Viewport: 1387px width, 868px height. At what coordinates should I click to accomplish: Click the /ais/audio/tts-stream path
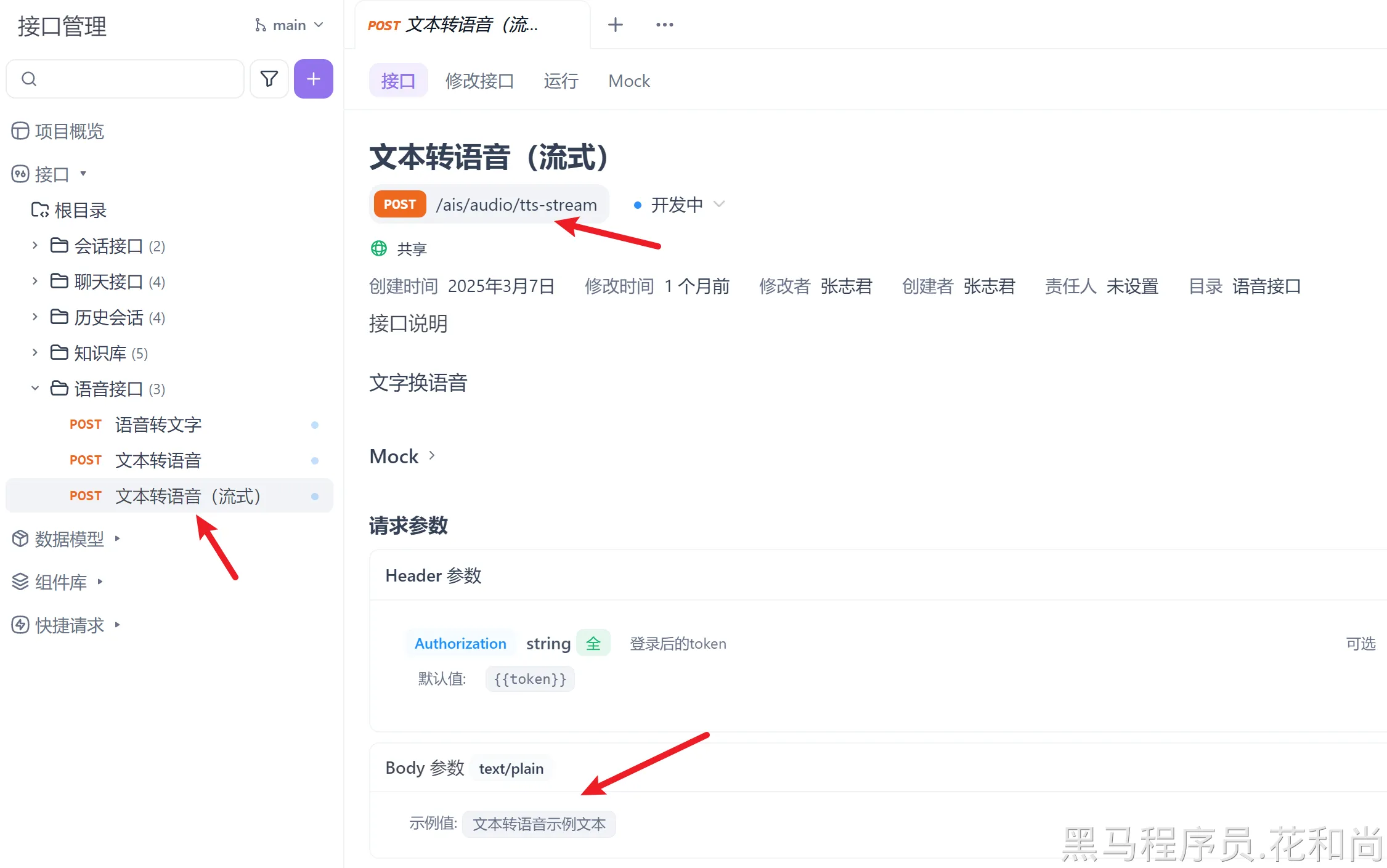(x=516, y=205)
